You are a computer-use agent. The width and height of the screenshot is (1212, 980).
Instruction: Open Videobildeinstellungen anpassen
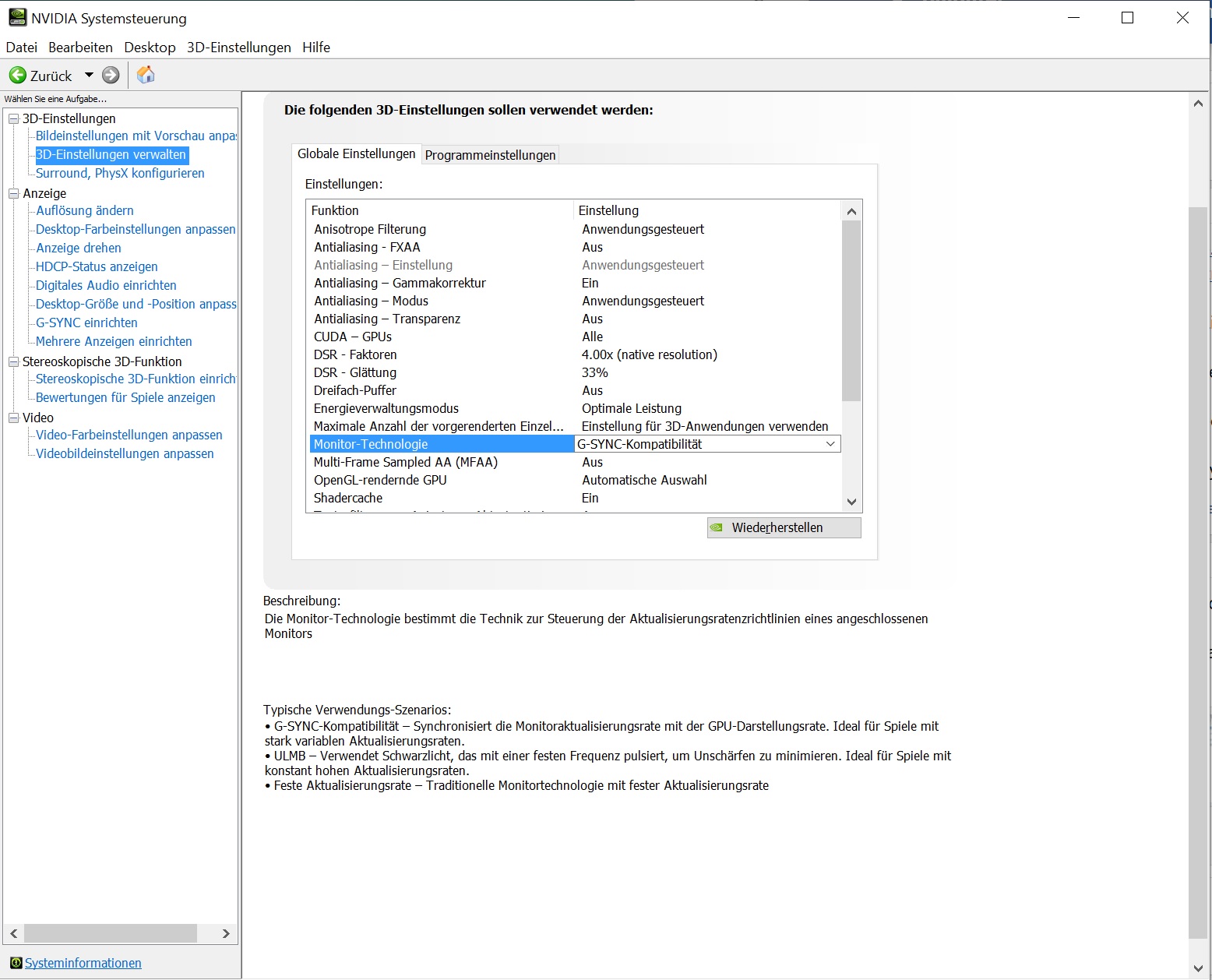tap(125, 453)
